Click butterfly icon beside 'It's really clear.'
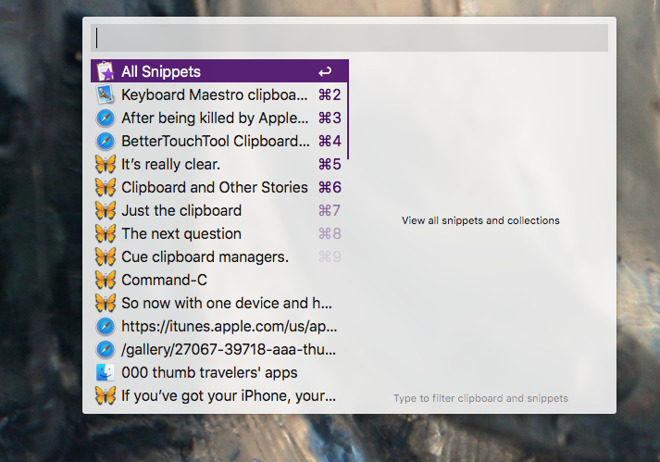 click(x=105, y=164)
